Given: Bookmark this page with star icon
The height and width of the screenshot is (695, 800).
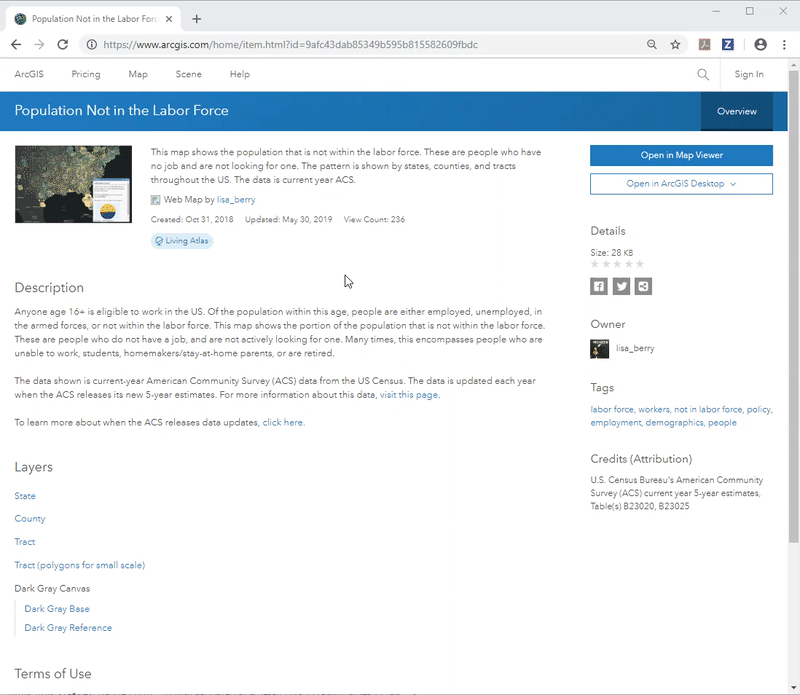Looking at the screenshot, I should pos(676,45).
